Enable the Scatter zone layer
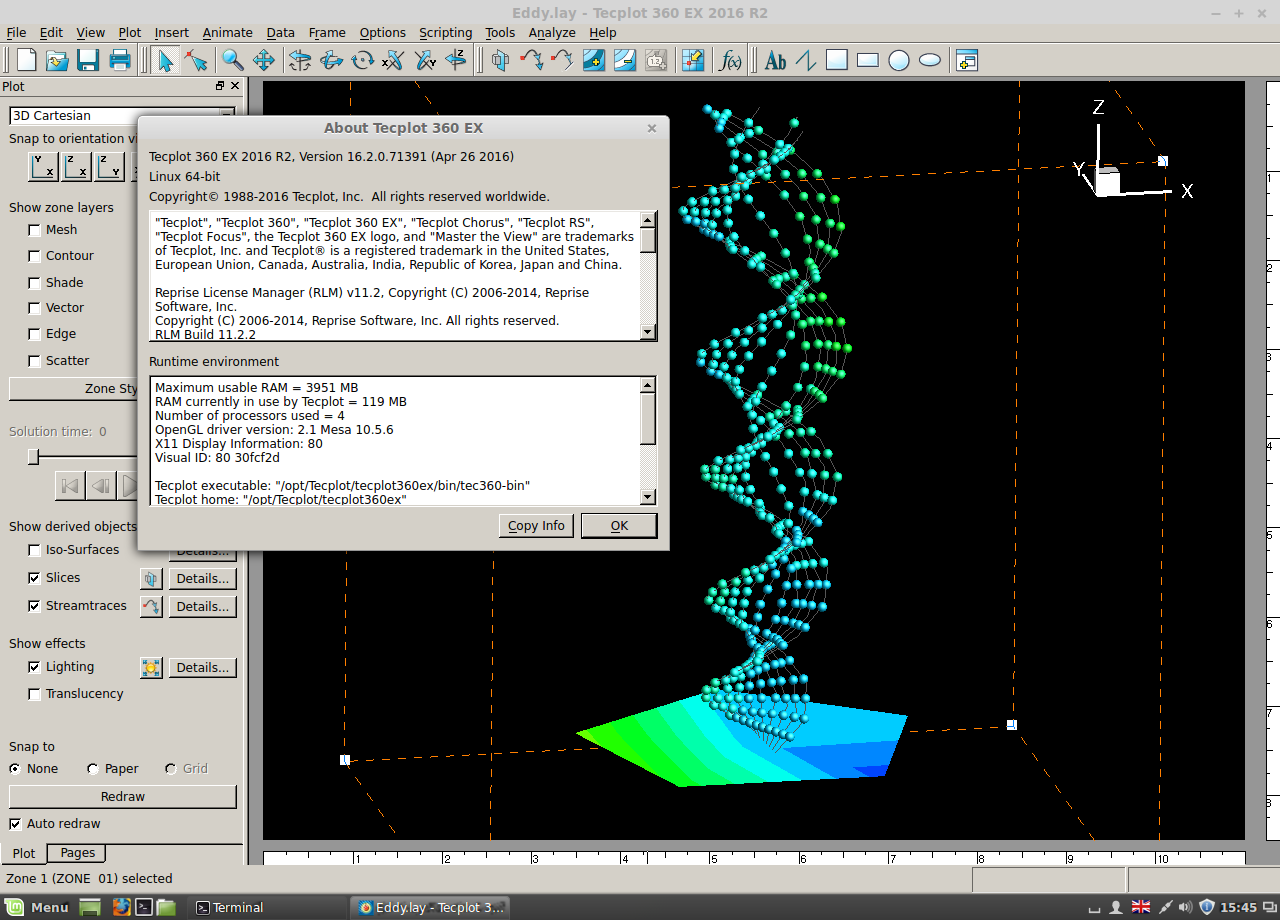Screen dimensions: 1280x920 [x=35, y=361]
